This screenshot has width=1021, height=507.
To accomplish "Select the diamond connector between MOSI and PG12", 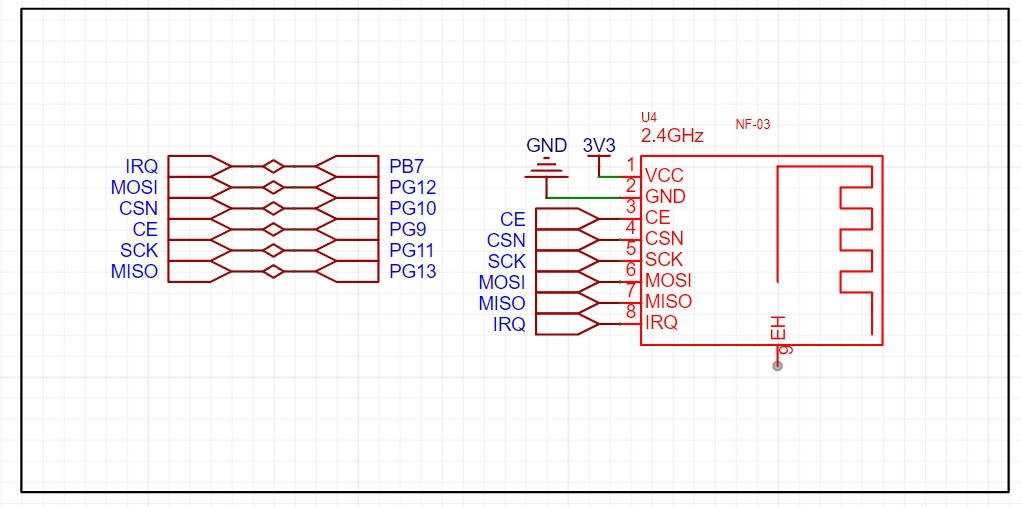I will [x=273, y=187].
